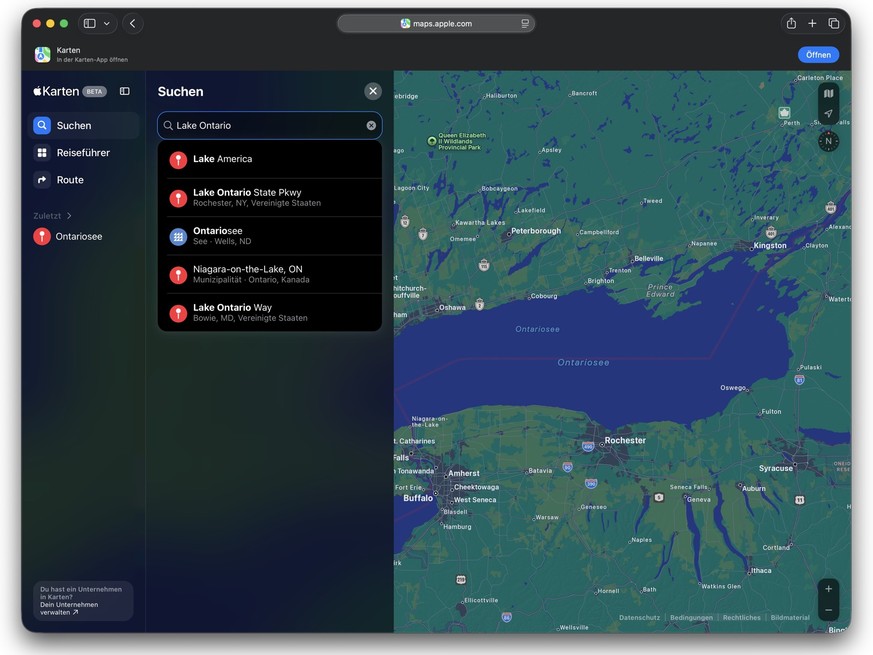This screenshot has height=655, width=873.
Task: Click Kingston city label on map
Action: [x=769, y=245]
